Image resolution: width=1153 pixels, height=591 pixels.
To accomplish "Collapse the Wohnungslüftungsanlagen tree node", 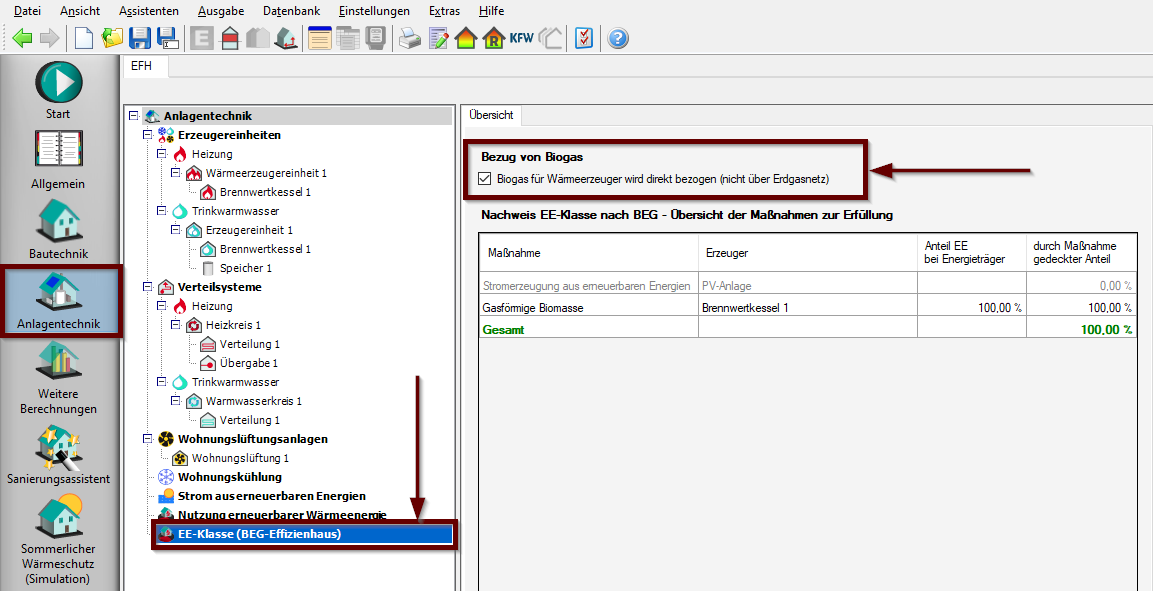I will point(148,439).
